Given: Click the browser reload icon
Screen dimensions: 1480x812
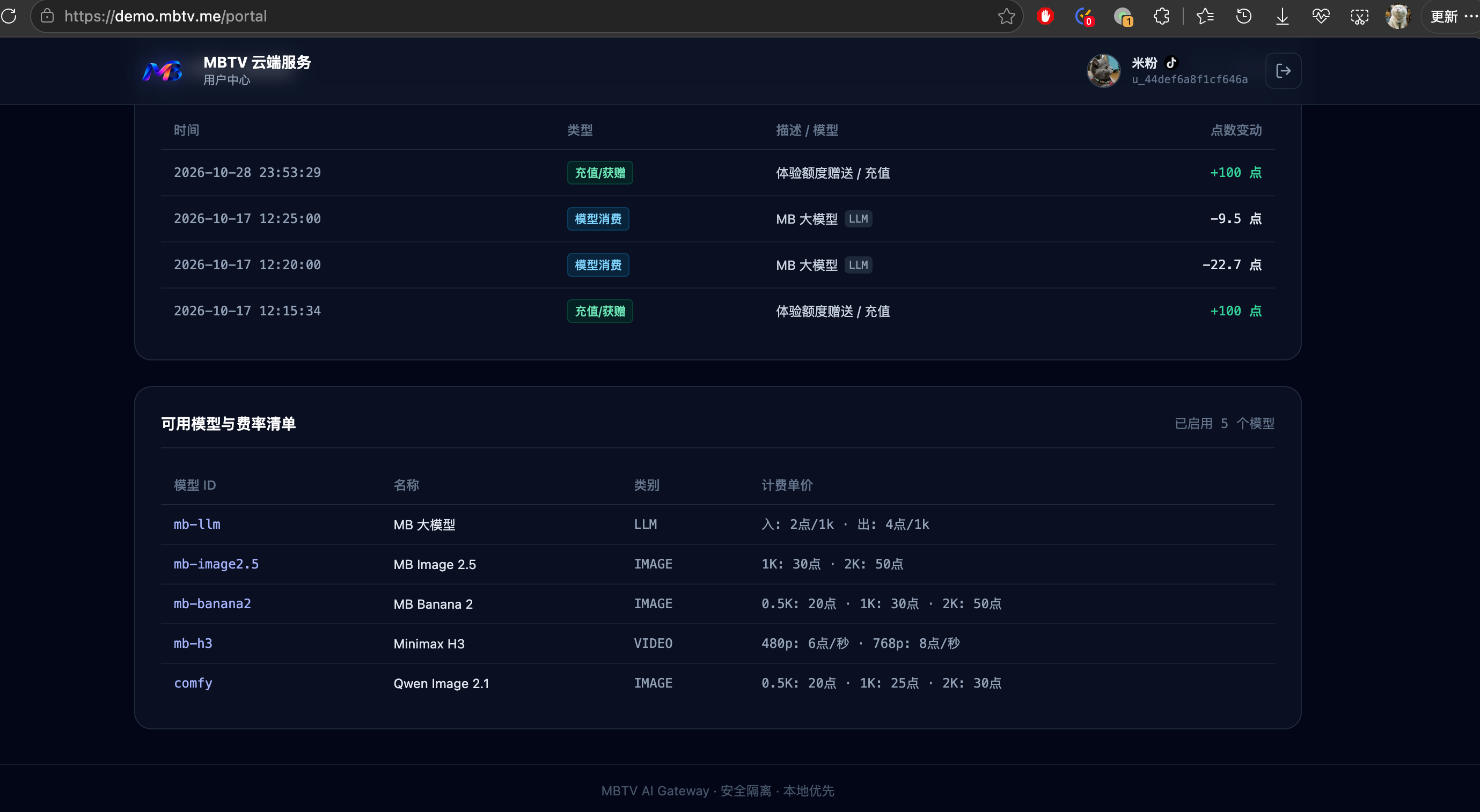Looking at the screenshot, I should 9,16.
